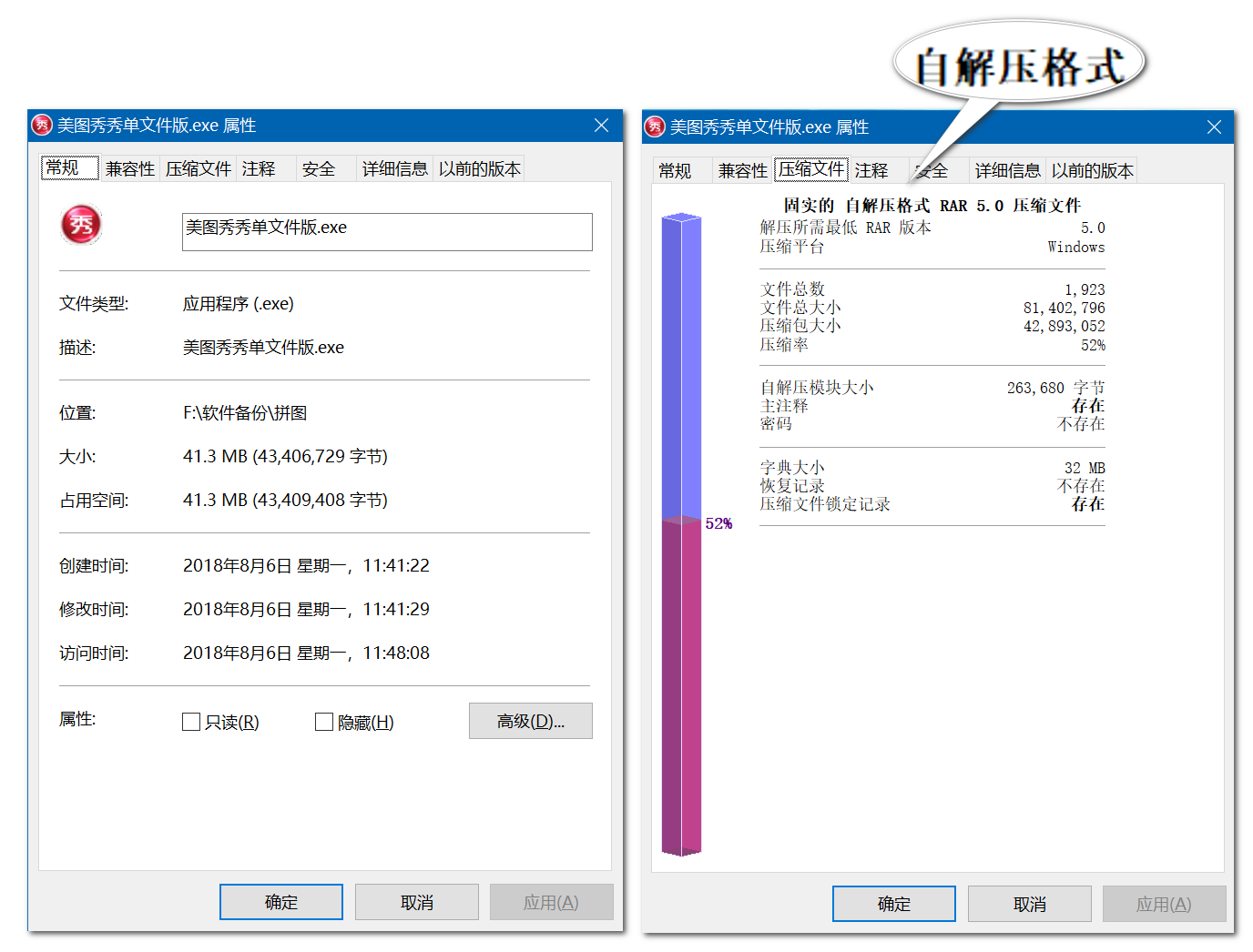Viewport: 1253px width, 952px height.
Task: Click the 解压所需最低 RAR 版本 label
Action: [x=846, y=228]
